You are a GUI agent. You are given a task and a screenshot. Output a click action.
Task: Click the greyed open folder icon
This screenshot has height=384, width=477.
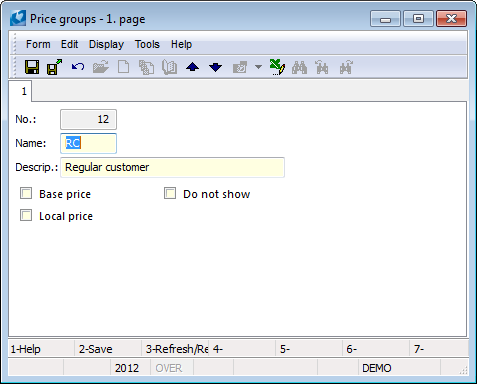tap(101, 67)
